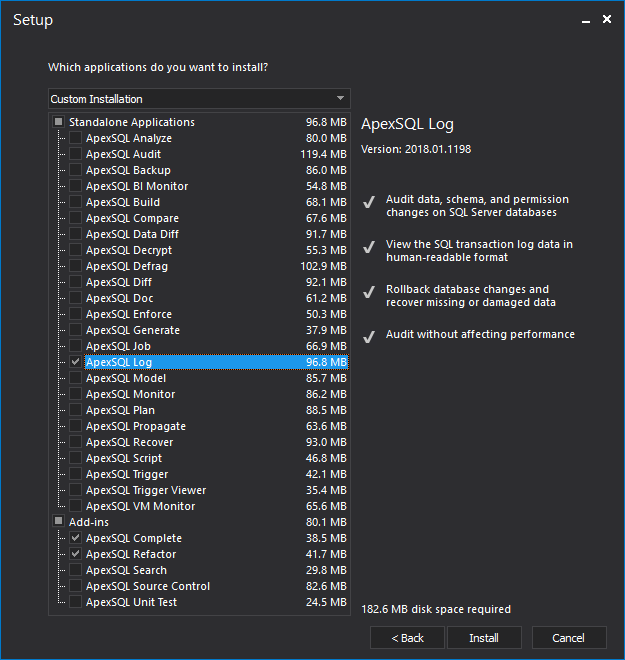Select the ApexSQL Doc row label
Viewport: 625px width, 660px height.
pyautogui.click(x=120, y=298)
